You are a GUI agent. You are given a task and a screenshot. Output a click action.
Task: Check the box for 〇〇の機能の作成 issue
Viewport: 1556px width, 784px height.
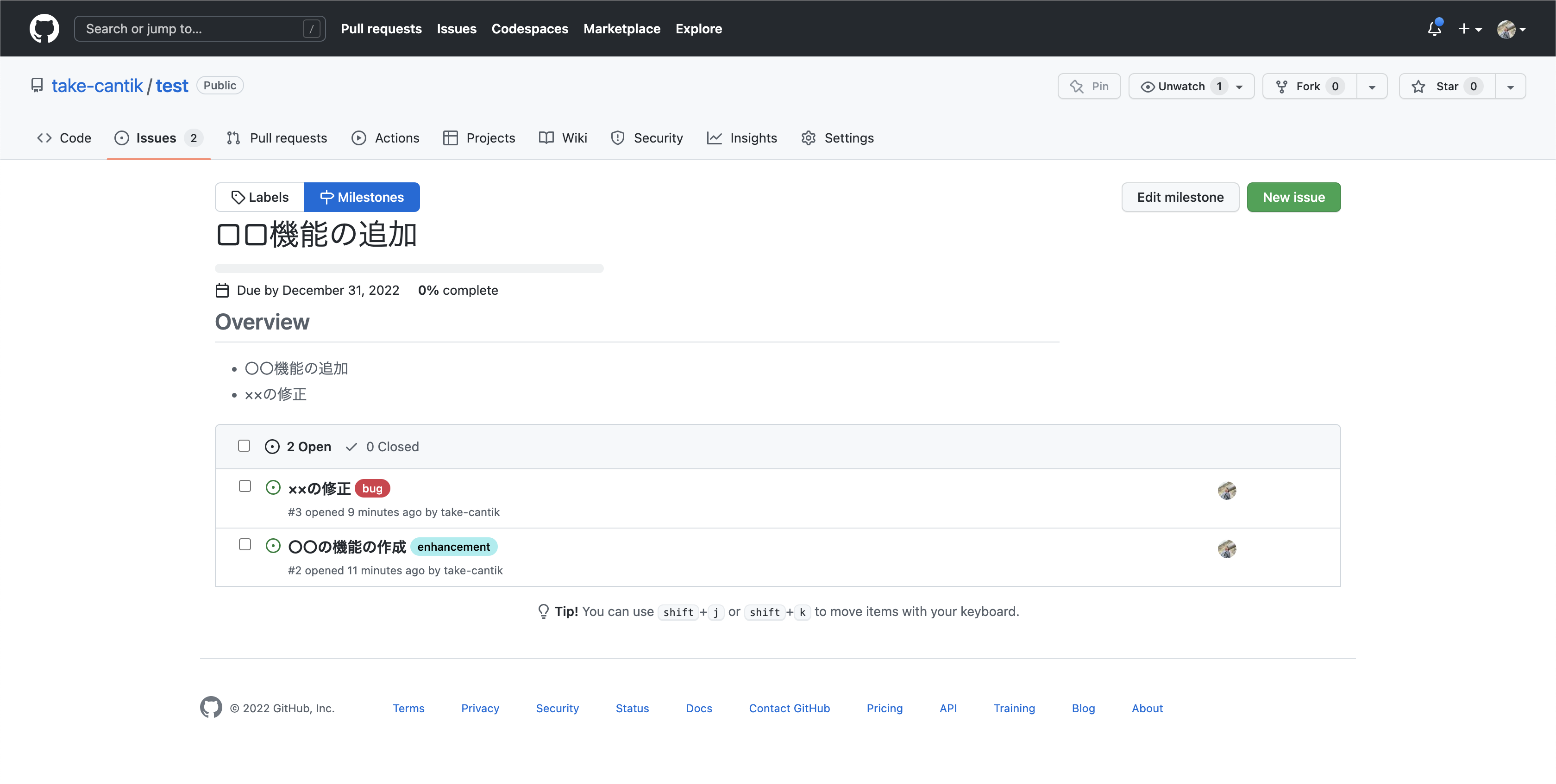pos(245,545)
